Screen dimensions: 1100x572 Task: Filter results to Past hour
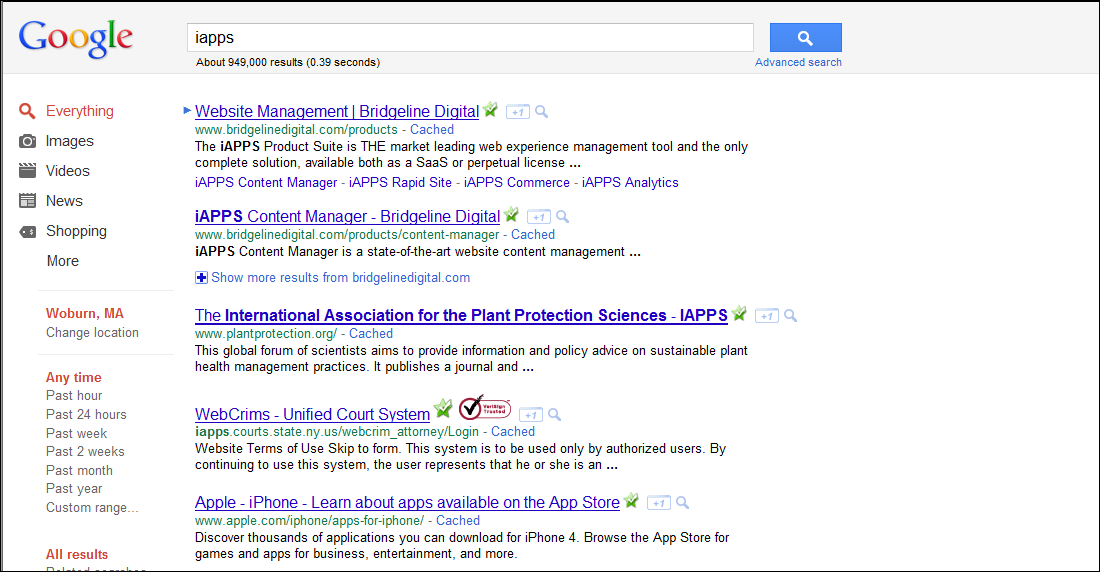click(x=74, y=396)
